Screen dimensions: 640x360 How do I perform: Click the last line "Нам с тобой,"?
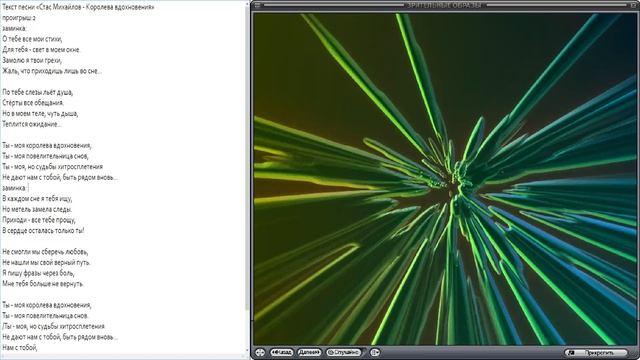point(20,348)
